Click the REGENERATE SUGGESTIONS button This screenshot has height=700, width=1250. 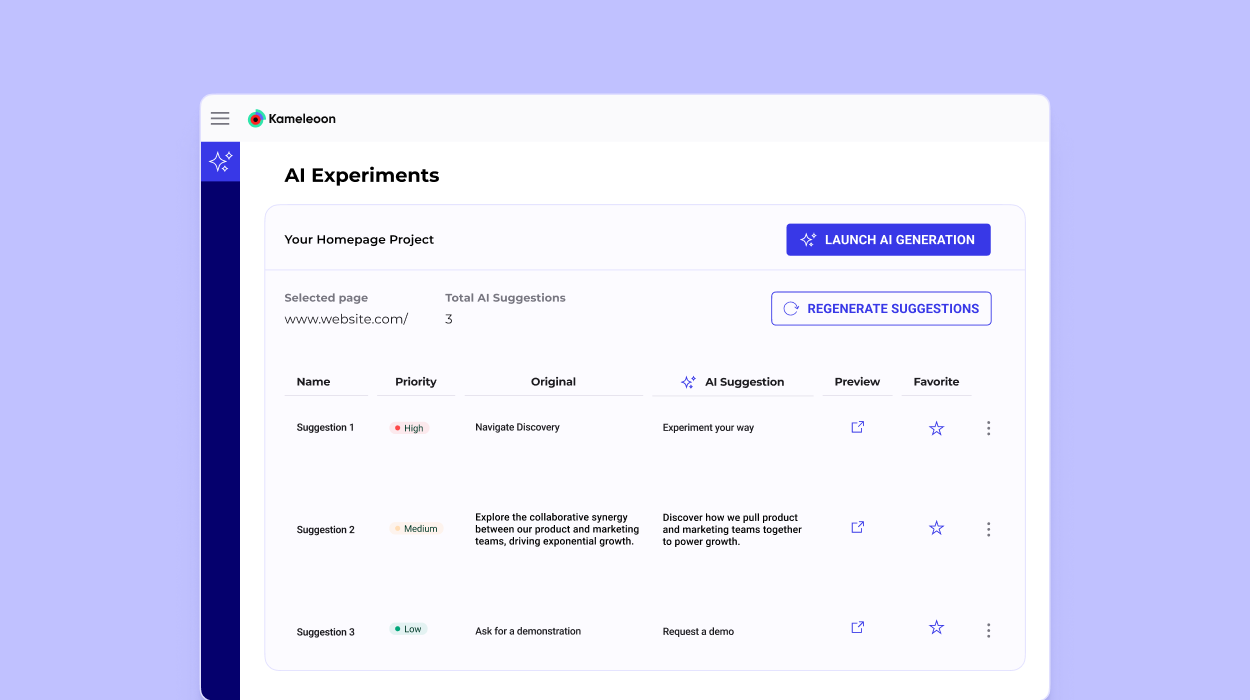[x=881, y=308]
